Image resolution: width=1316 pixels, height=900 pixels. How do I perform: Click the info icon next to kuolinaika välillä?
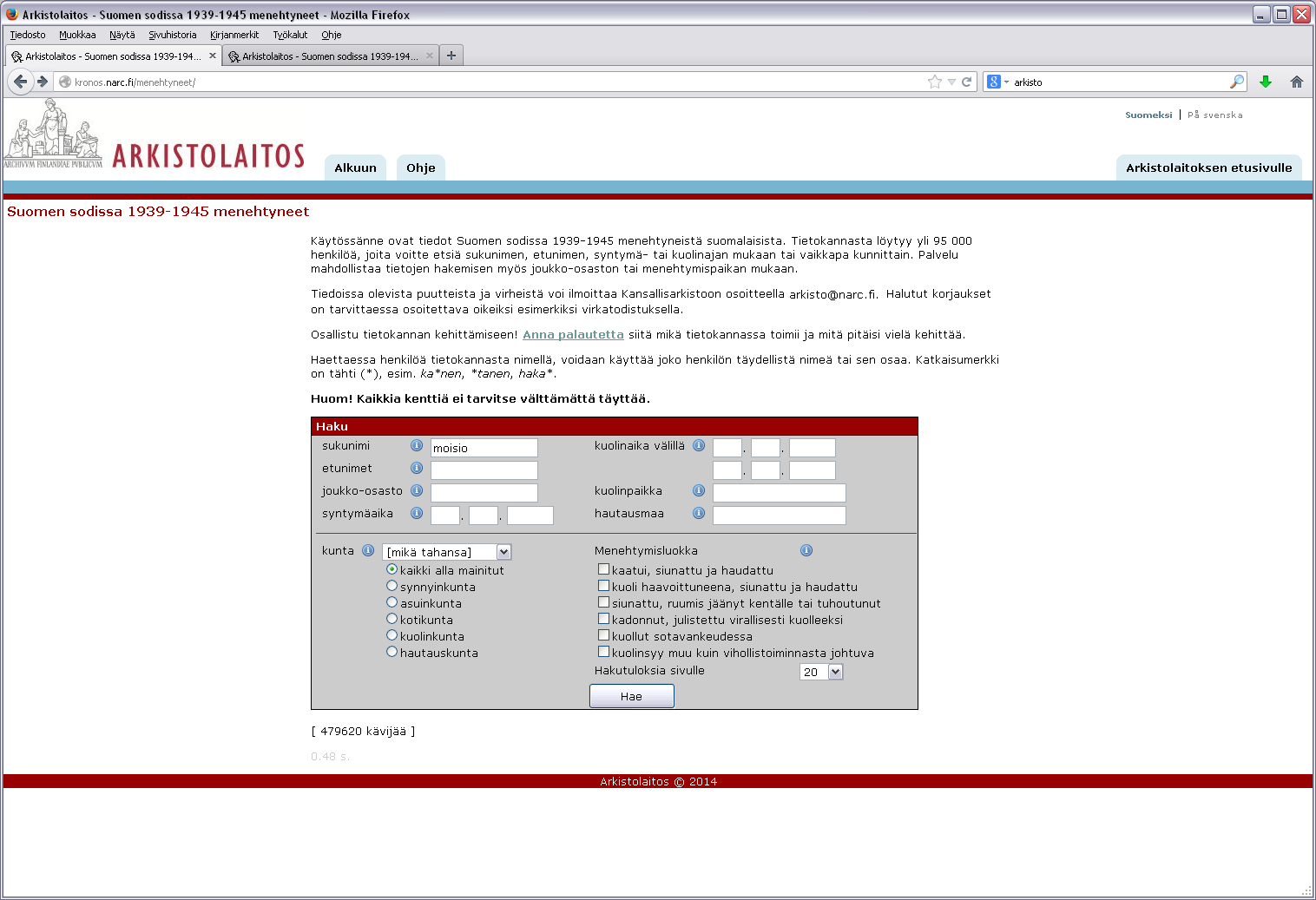(699, 445)
